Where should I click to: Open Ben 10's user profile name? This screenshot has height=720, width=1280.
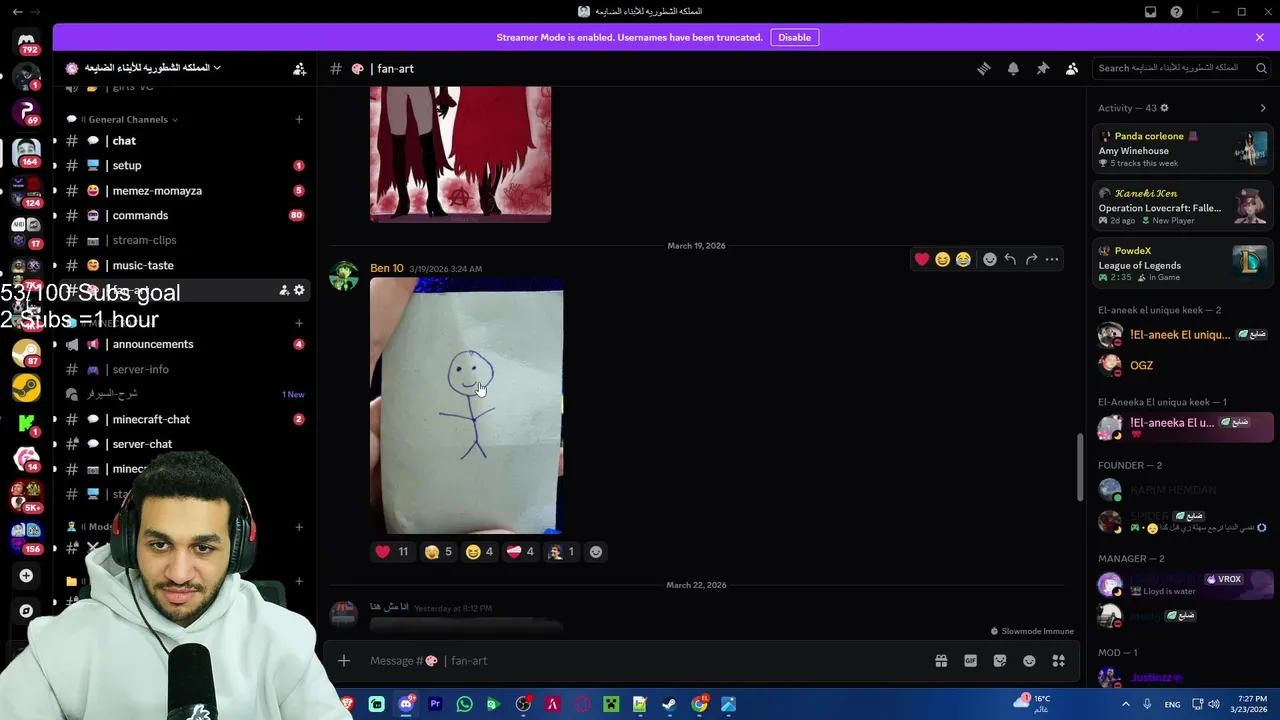click(387, 268)
